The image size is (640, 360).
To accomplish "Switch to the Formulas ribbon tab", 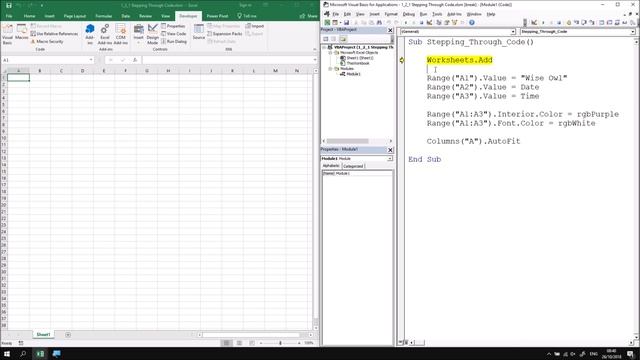I will [x=104, y=16].
